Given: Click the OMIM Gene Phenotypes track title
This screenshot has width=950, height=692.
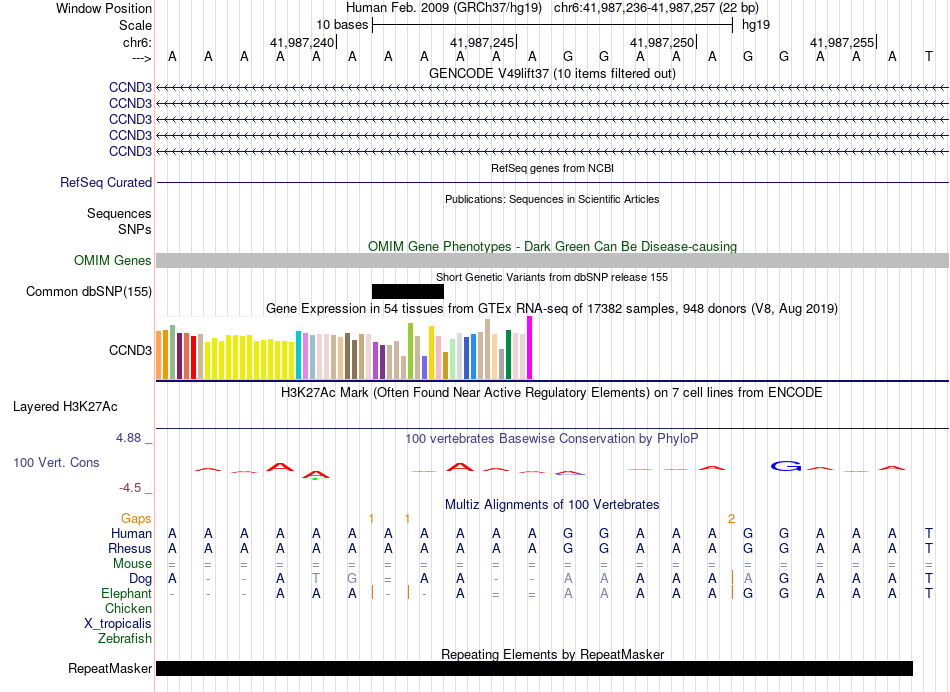Looking at the screenshot, I should [552, 247].
